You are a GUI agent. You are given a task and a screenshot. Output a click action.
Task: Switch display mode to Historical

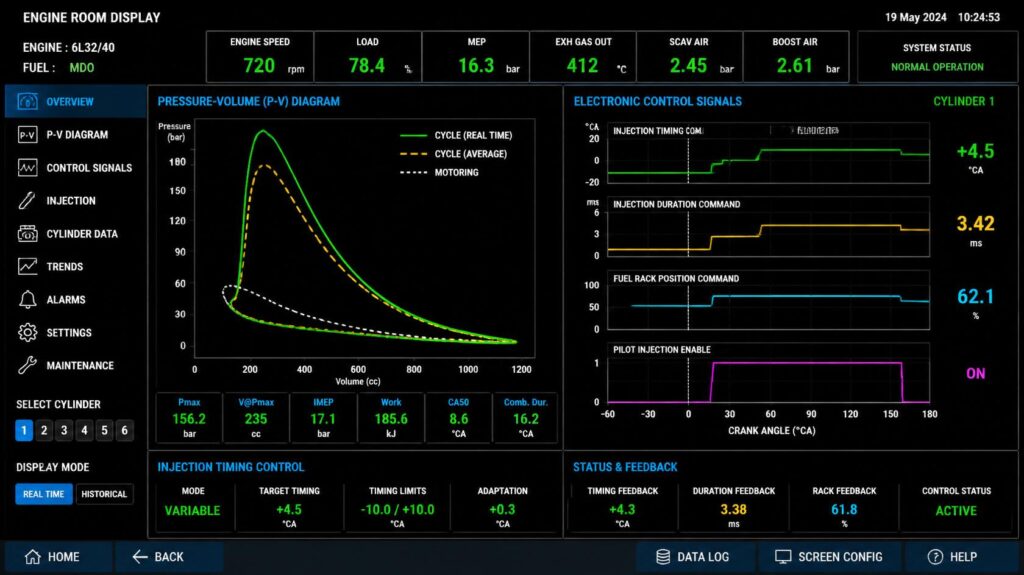point(104,494)
